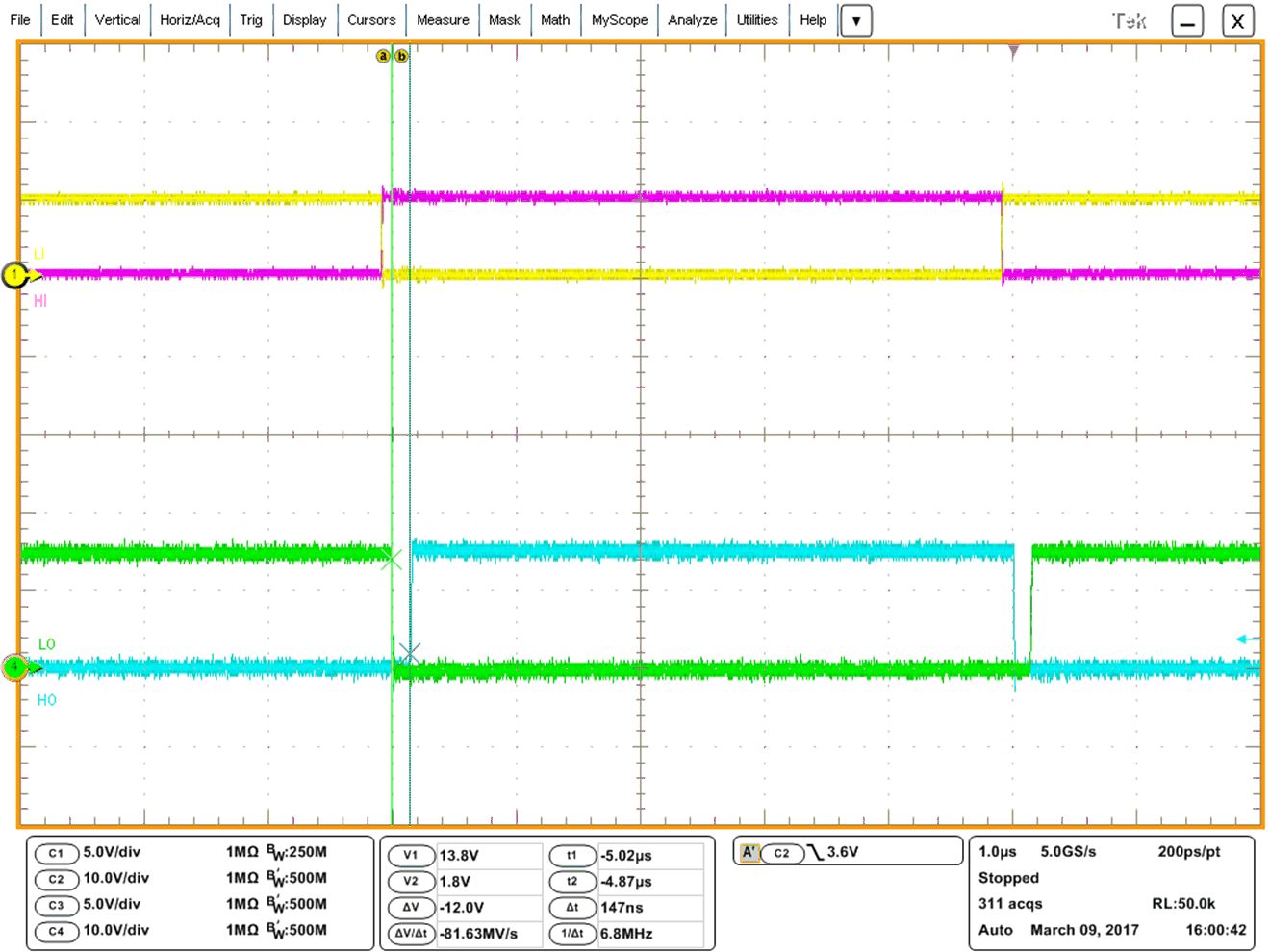This screenshot has height=952, width=1270.
Task: Open the menu bar overflow dropdown arrow
Action: coord(855,19)
